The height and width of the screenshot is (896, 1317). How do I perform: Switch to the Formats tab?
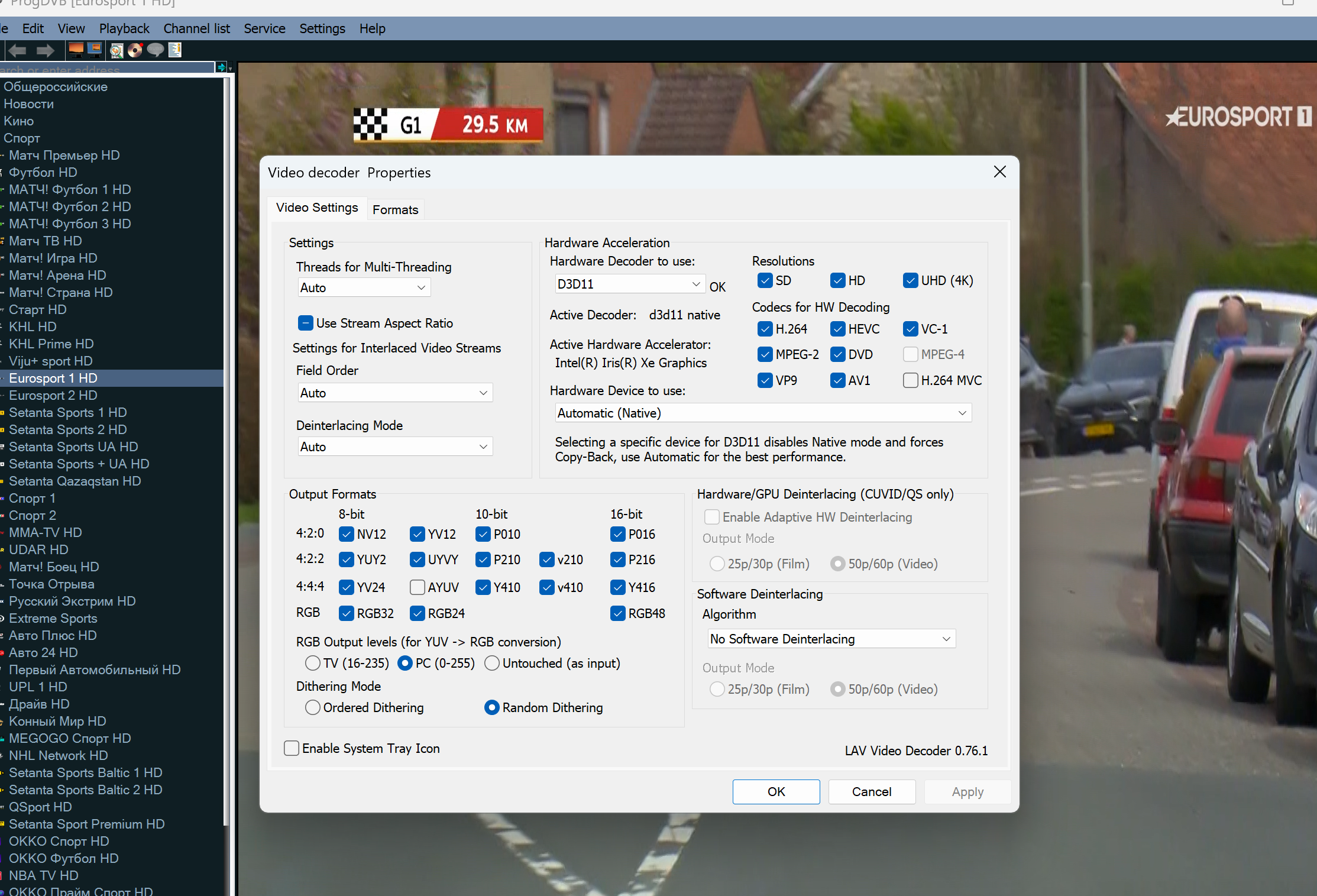click(395, 209)
